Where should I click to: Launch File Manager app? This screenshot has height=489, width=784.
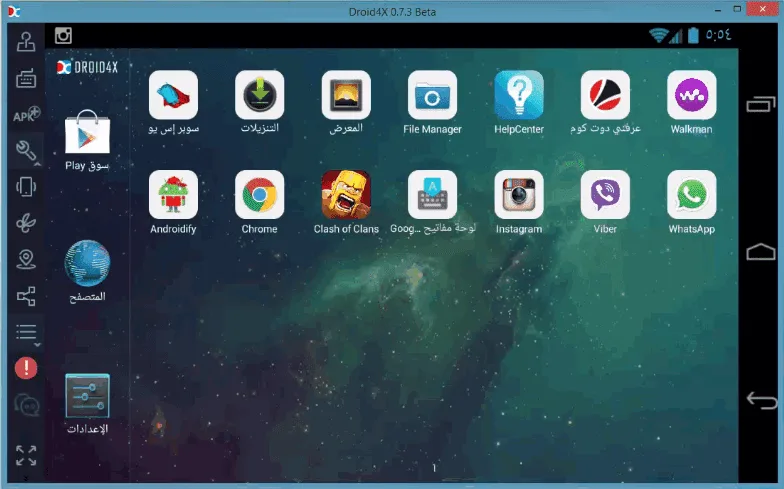432,95
